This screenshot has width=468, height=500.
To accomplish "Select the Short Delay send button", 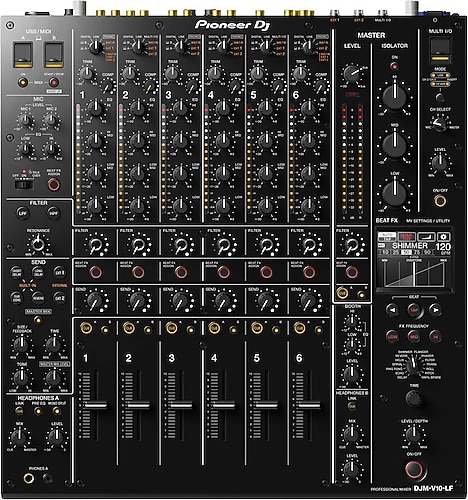I will [x=17, y=272].
